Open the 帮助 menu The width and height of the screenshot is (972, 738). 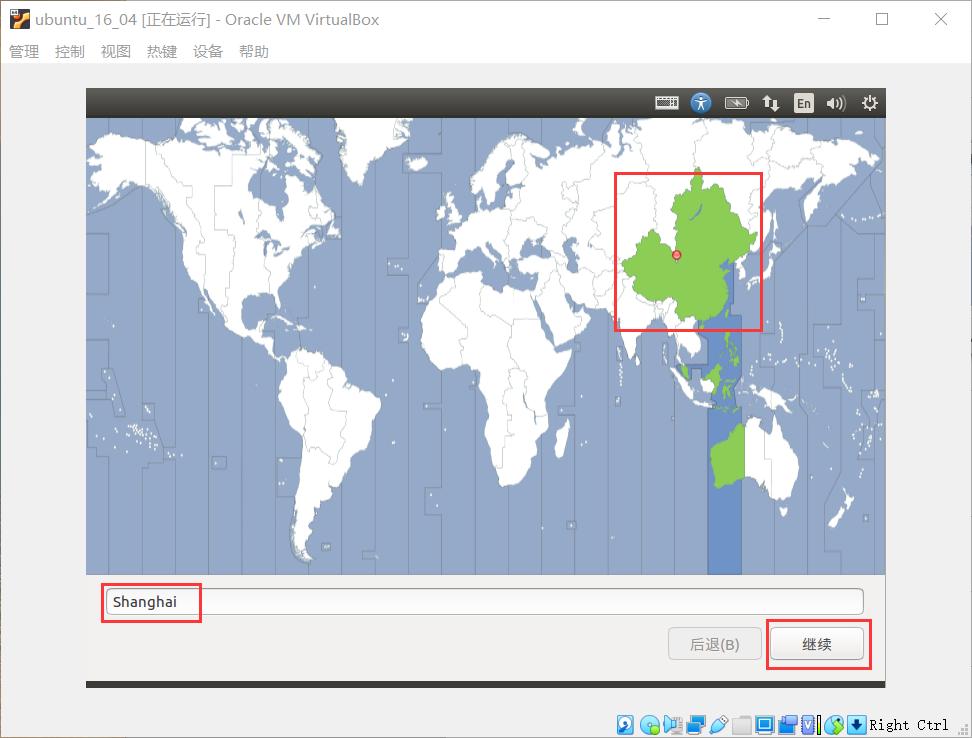point(254,51)
